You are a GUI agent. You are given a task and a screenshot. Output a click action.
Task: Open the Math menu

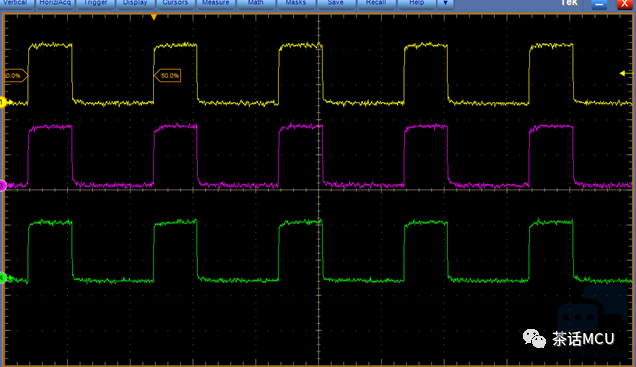(256, 3)
